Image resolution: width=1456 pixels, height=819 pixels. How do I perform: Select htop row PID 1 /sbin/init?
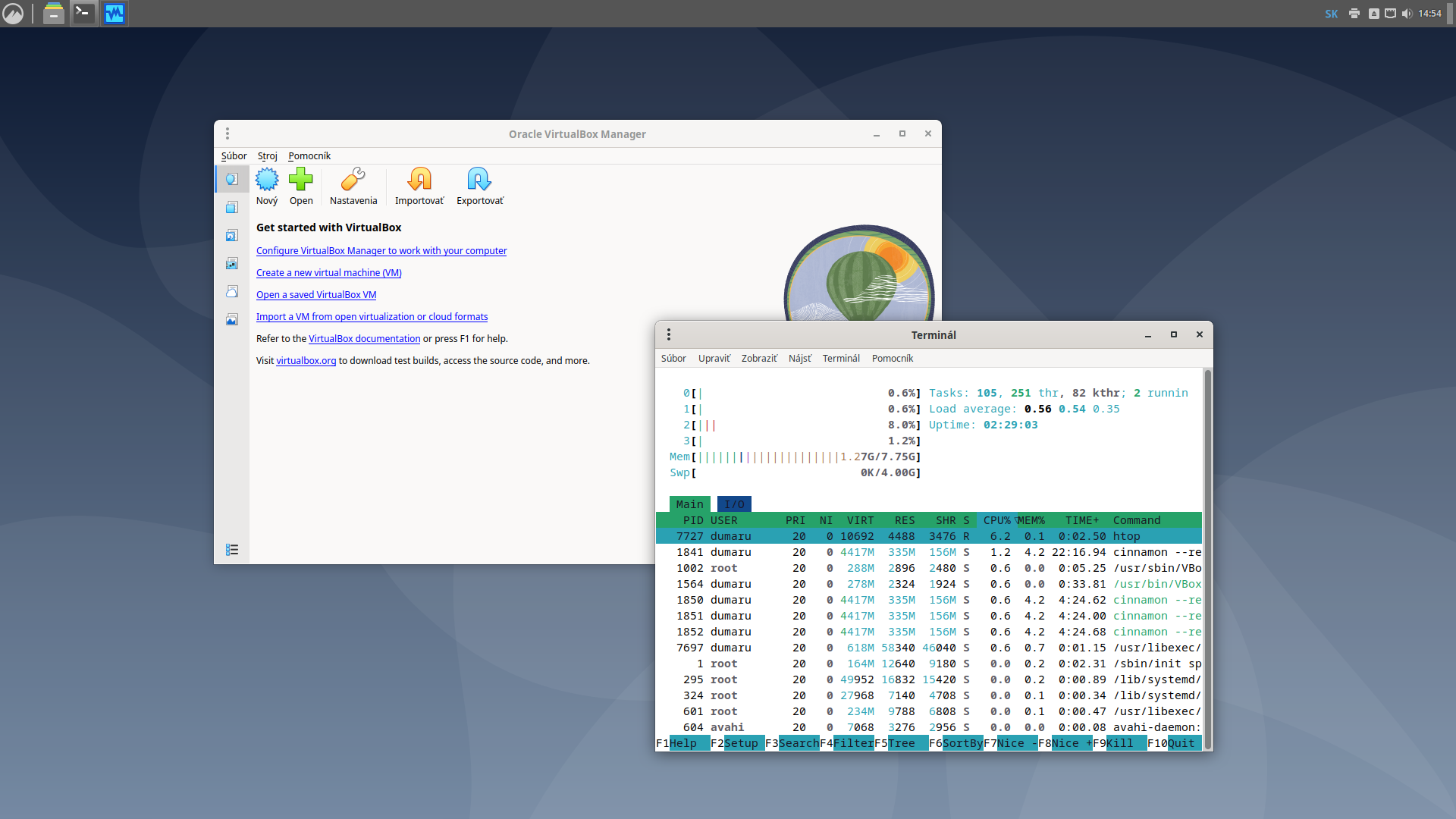pos(929,664)
